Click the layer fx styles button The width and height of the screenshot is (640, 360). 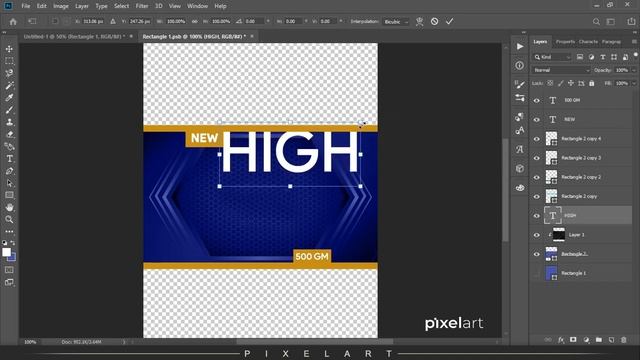(561, 340)
